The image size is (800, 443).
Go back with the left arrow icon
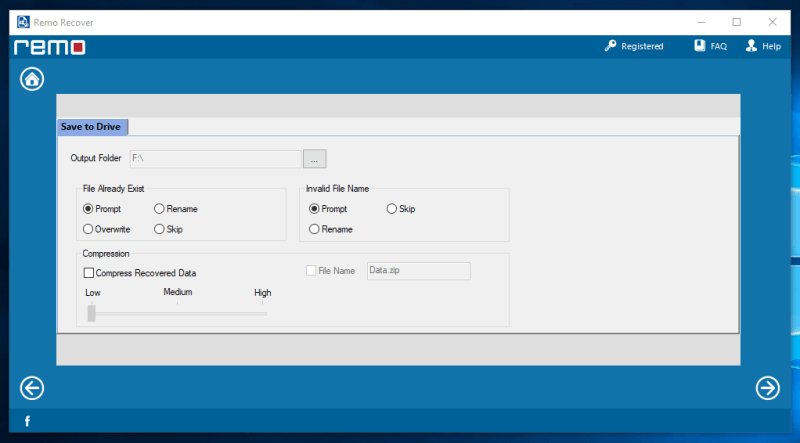[32, 388]
